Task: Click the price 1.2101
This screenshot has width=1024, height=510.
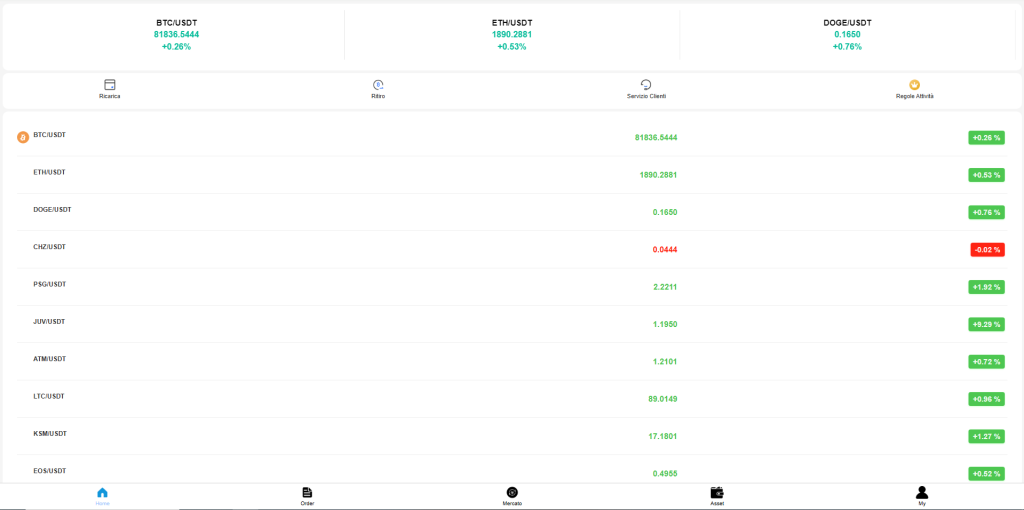Action: point(665,361)
